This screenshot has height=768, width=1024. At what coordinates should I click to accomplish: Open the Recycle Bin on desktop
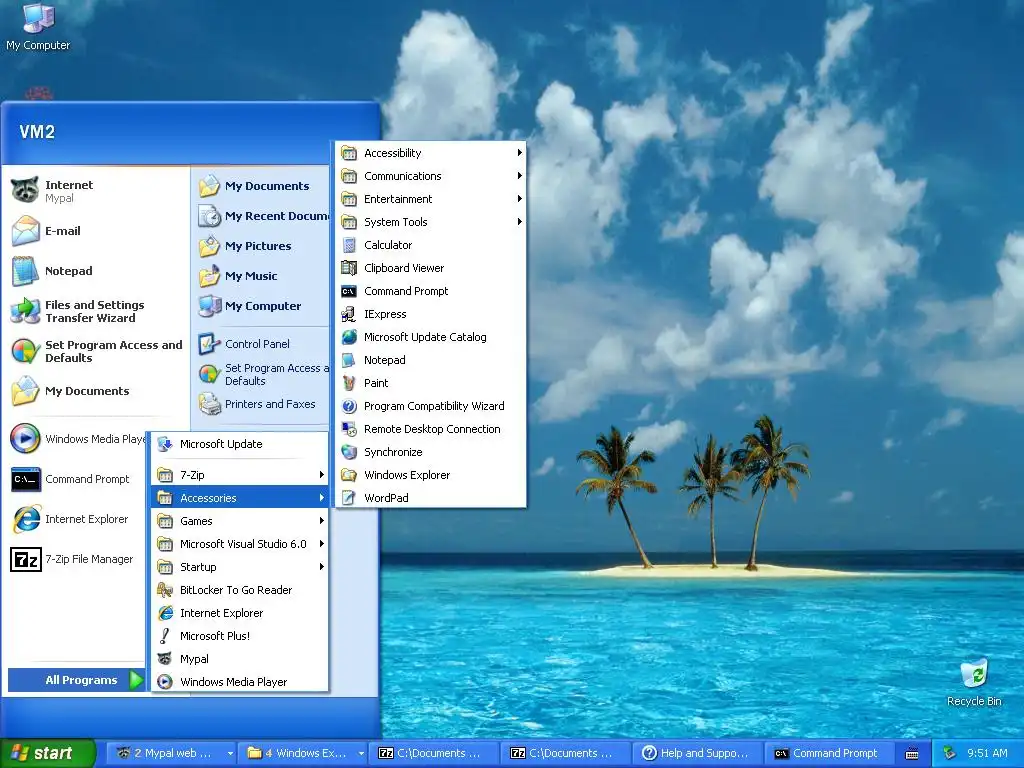[974, 682]
